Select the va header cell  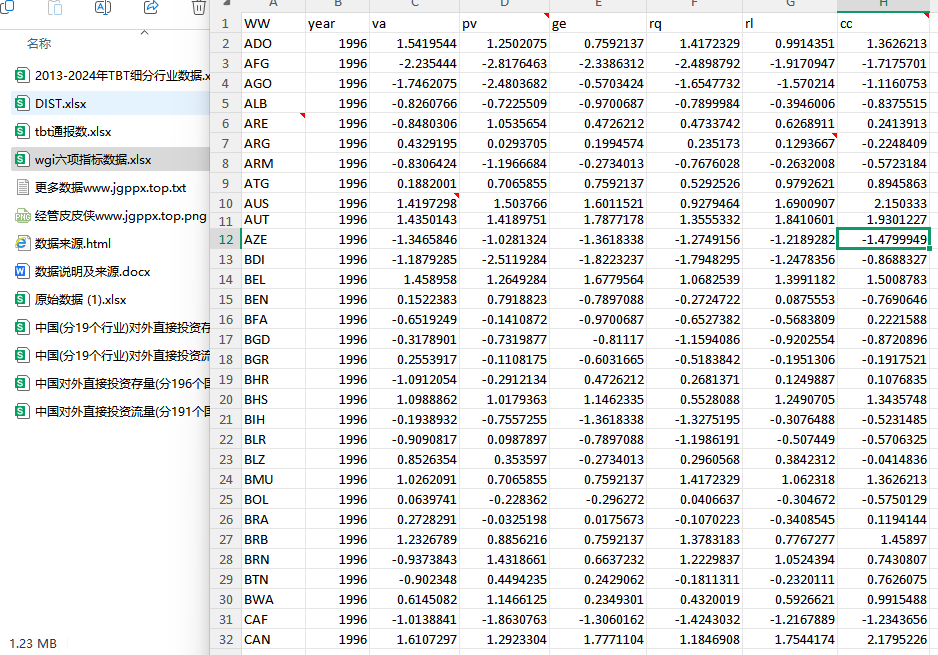pyautogui.click(x=415, y=24)
